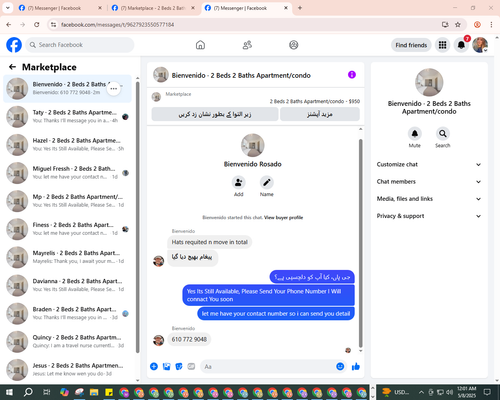
Task: Open a new browser tab
Action: click(x=300, y=8)
